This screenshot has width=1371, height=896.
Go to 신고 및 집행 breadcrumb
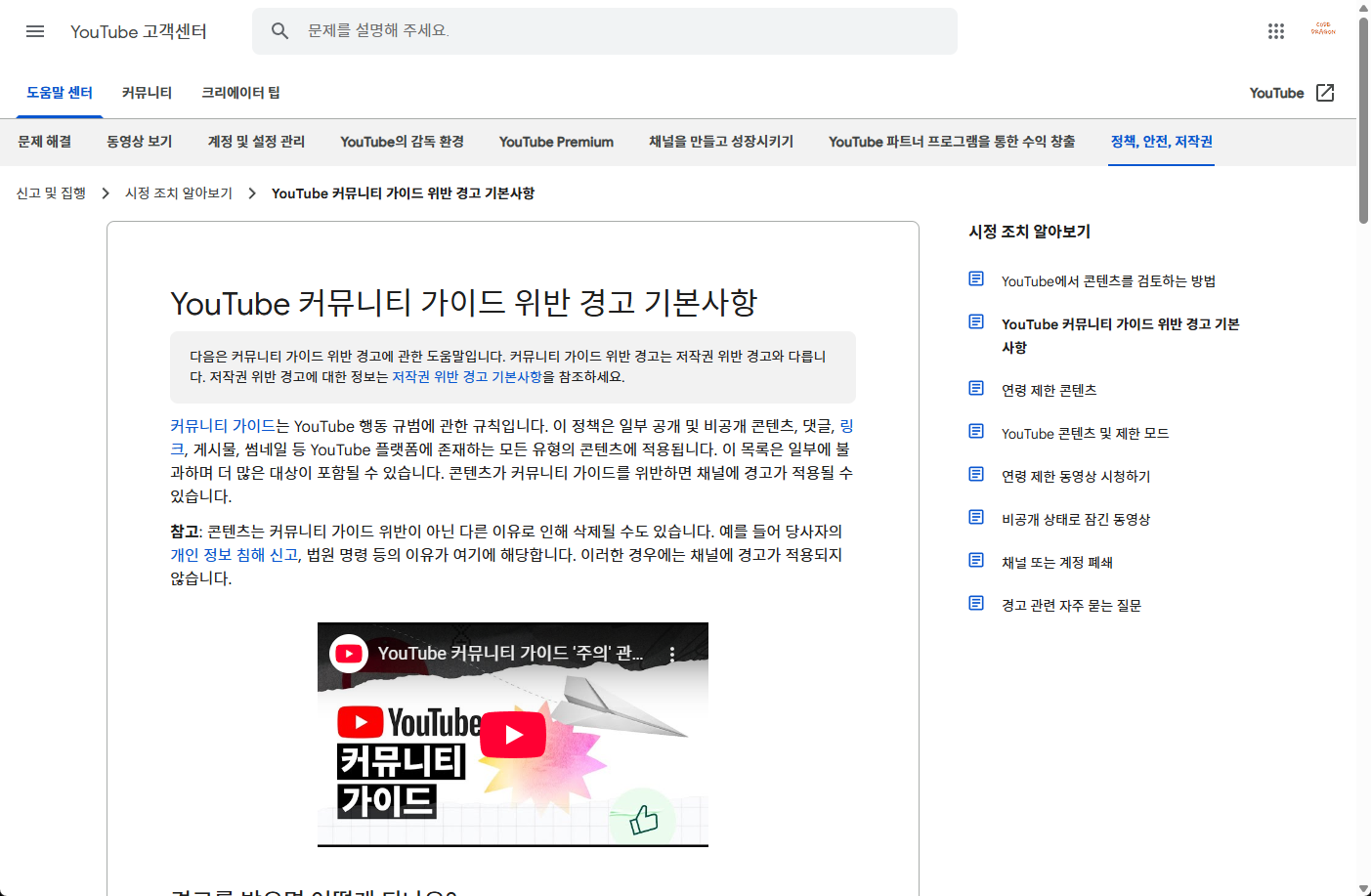tap(51, 193)
